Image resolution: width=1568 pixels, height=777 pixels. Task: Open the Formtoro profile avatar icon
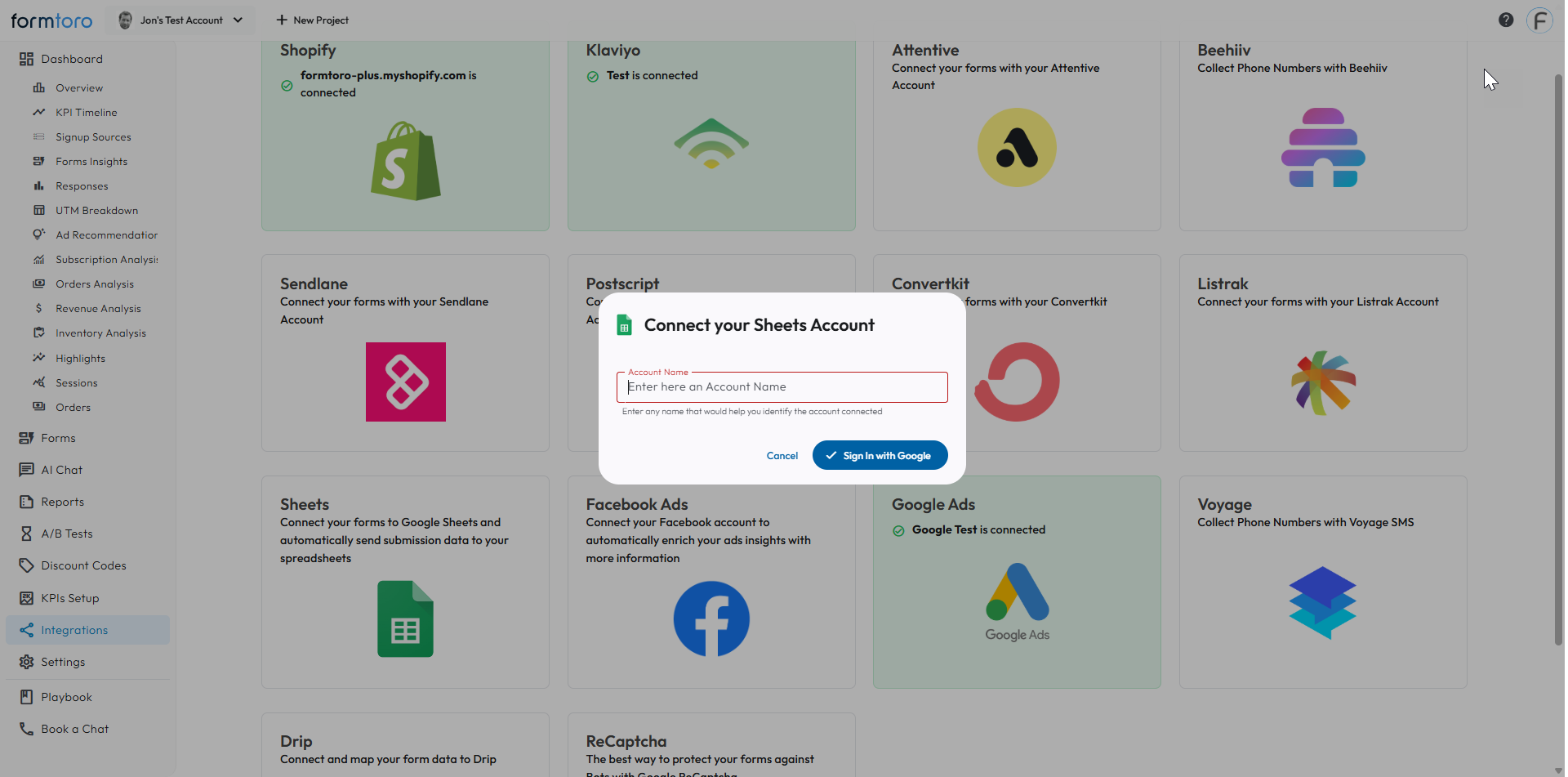pyautogui.click(x=1539, y=20)
